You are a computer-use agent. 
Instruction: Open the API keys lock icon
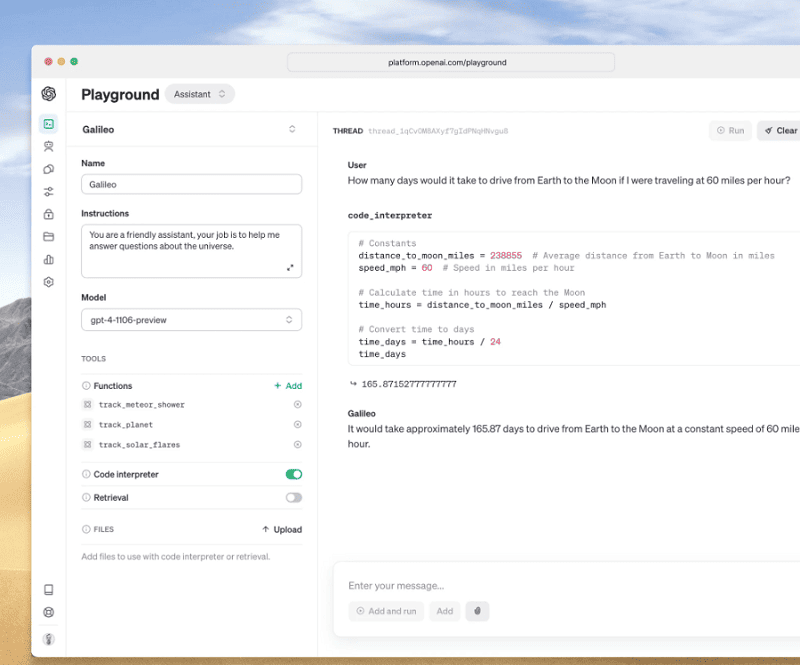(48, 214)
